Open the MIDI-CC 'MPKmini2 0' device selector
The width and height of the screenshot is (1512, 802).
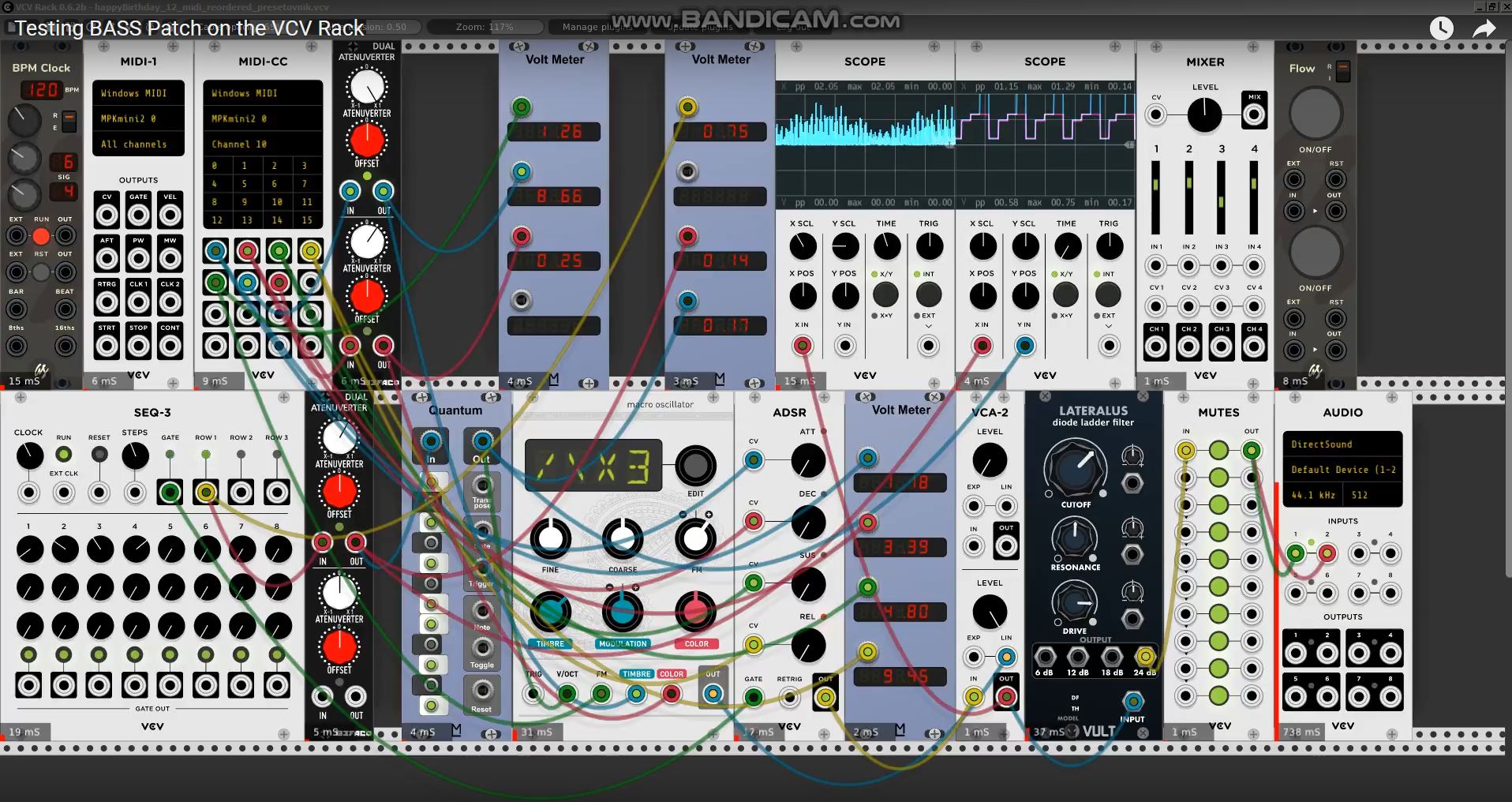tap(263, 118)
